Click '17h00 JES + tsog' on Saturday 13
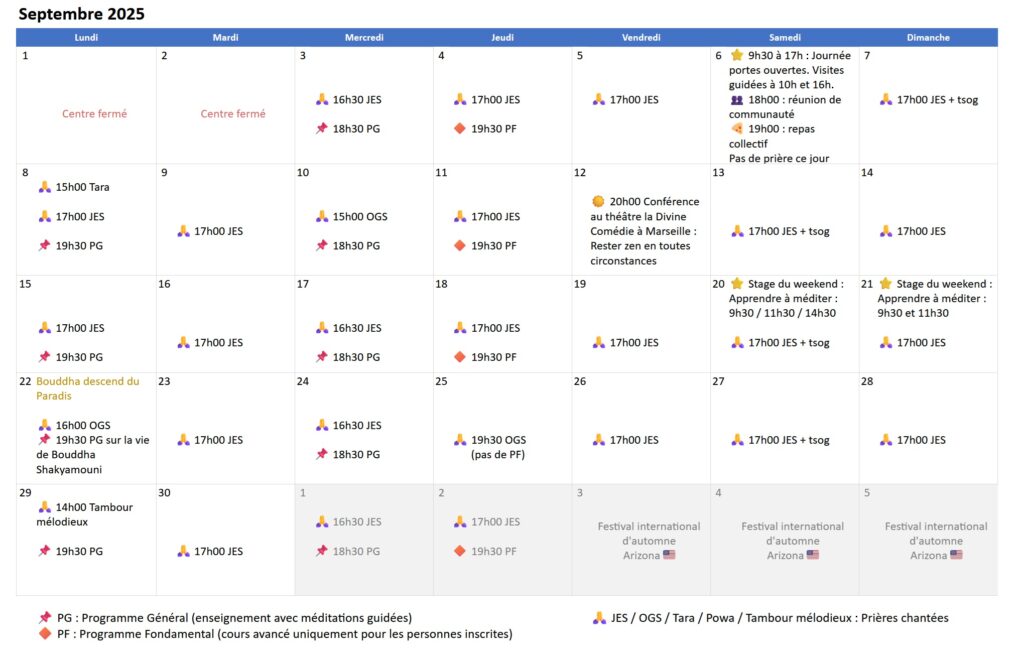Viewport: 1024px width, 653px height. tap(789, 231)
